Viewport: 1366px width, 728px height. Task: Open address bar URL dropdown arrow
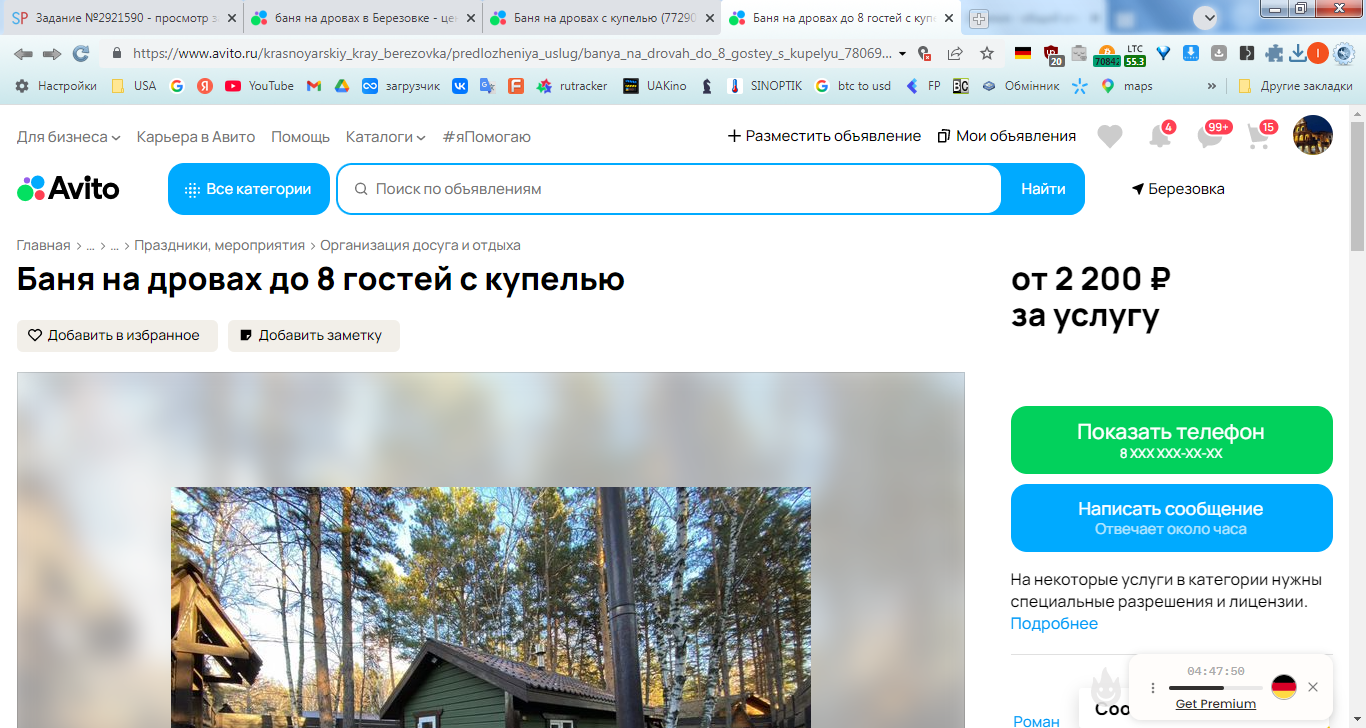[x=902, y=54]
